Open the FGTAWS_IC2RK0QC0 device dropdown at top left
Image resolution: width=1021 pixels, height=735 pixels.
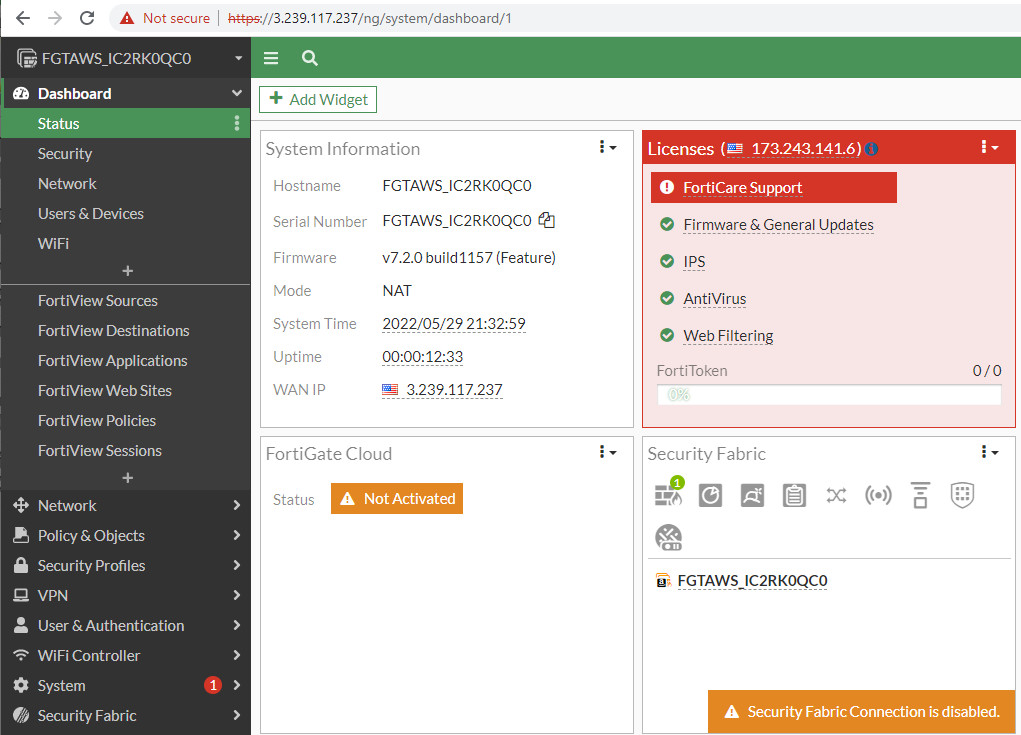(126, 58)
